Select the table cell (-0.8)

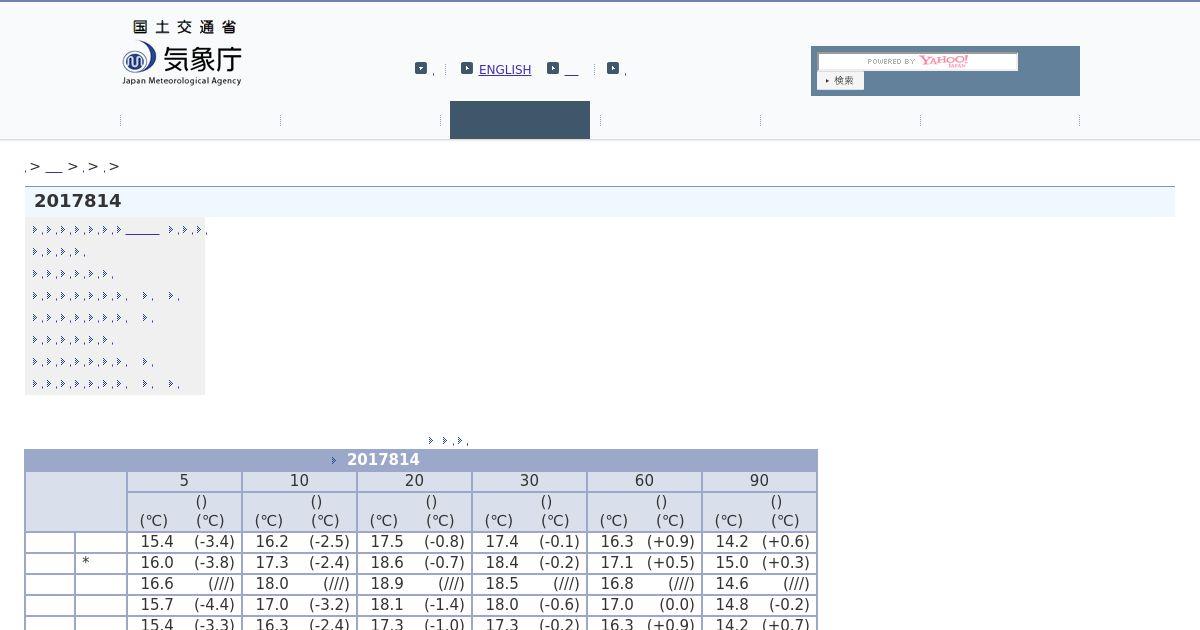pyautogui.click(x=444, y=542)
